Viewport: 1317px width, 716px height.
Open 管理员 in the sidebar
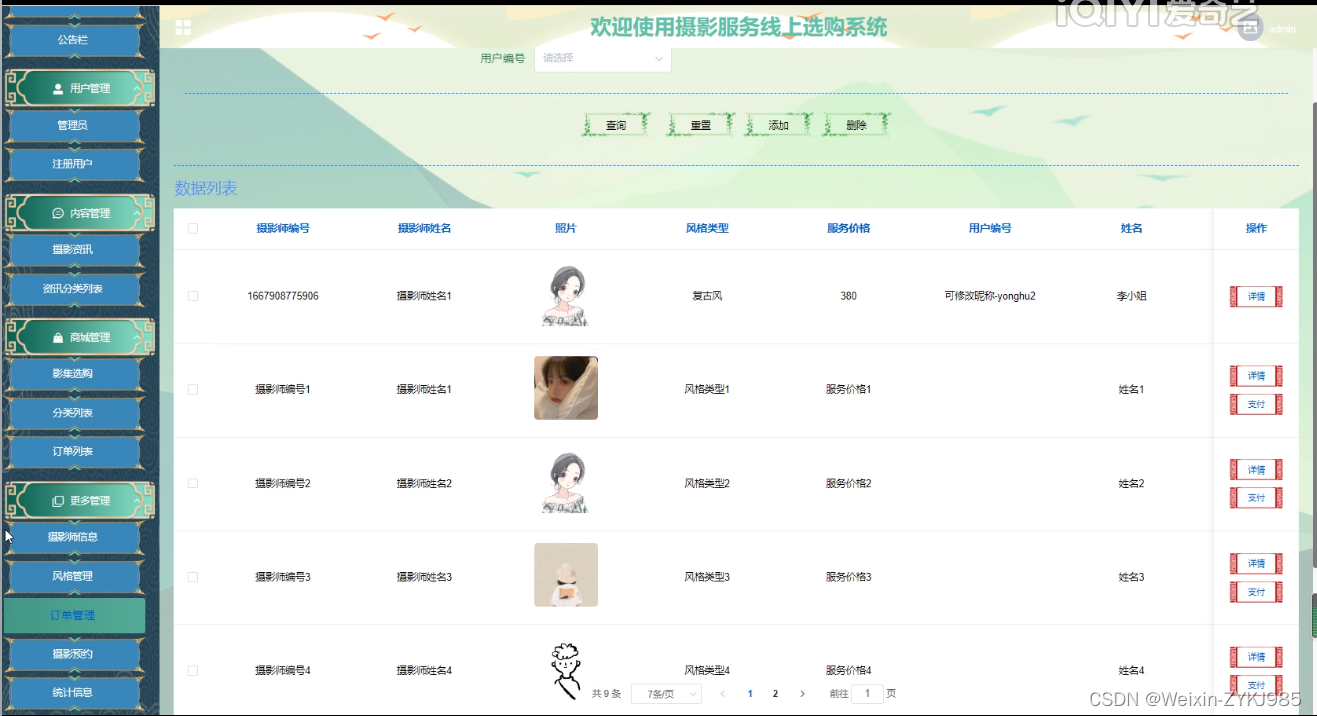pyautogui.click(x=72, y=125)
